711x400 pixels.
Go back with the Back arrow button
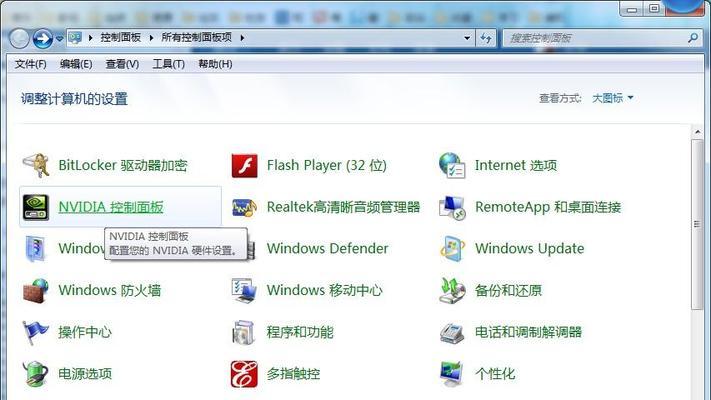[x=19, y=39]
